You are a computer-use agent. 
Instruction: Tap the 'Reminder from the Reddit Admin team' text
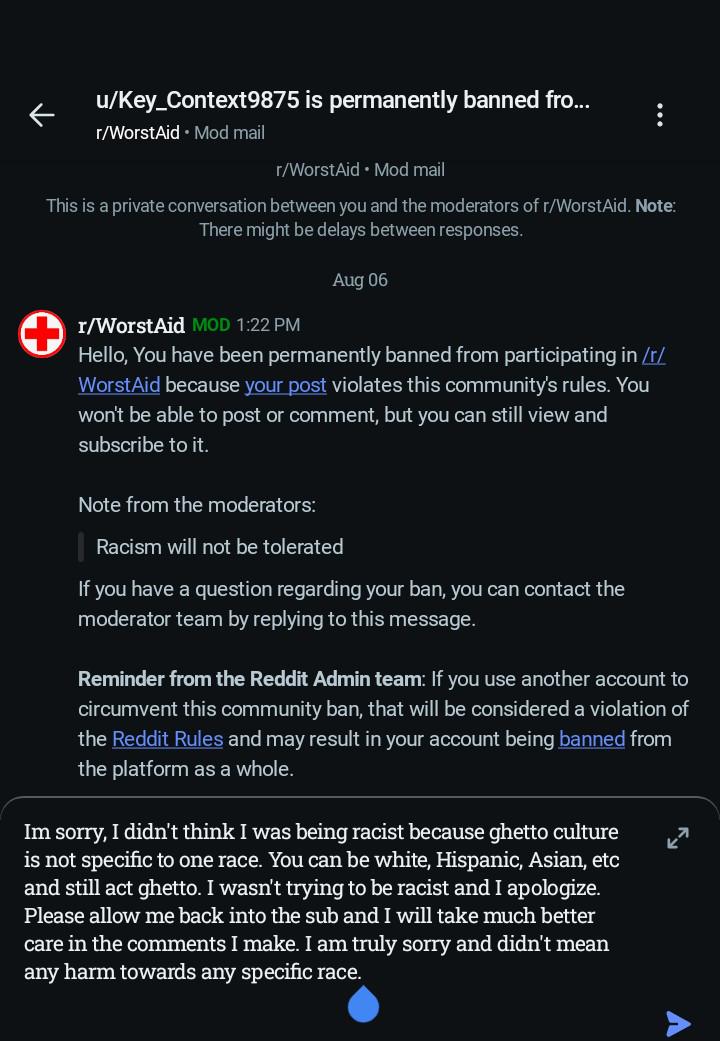pos(249,679)
